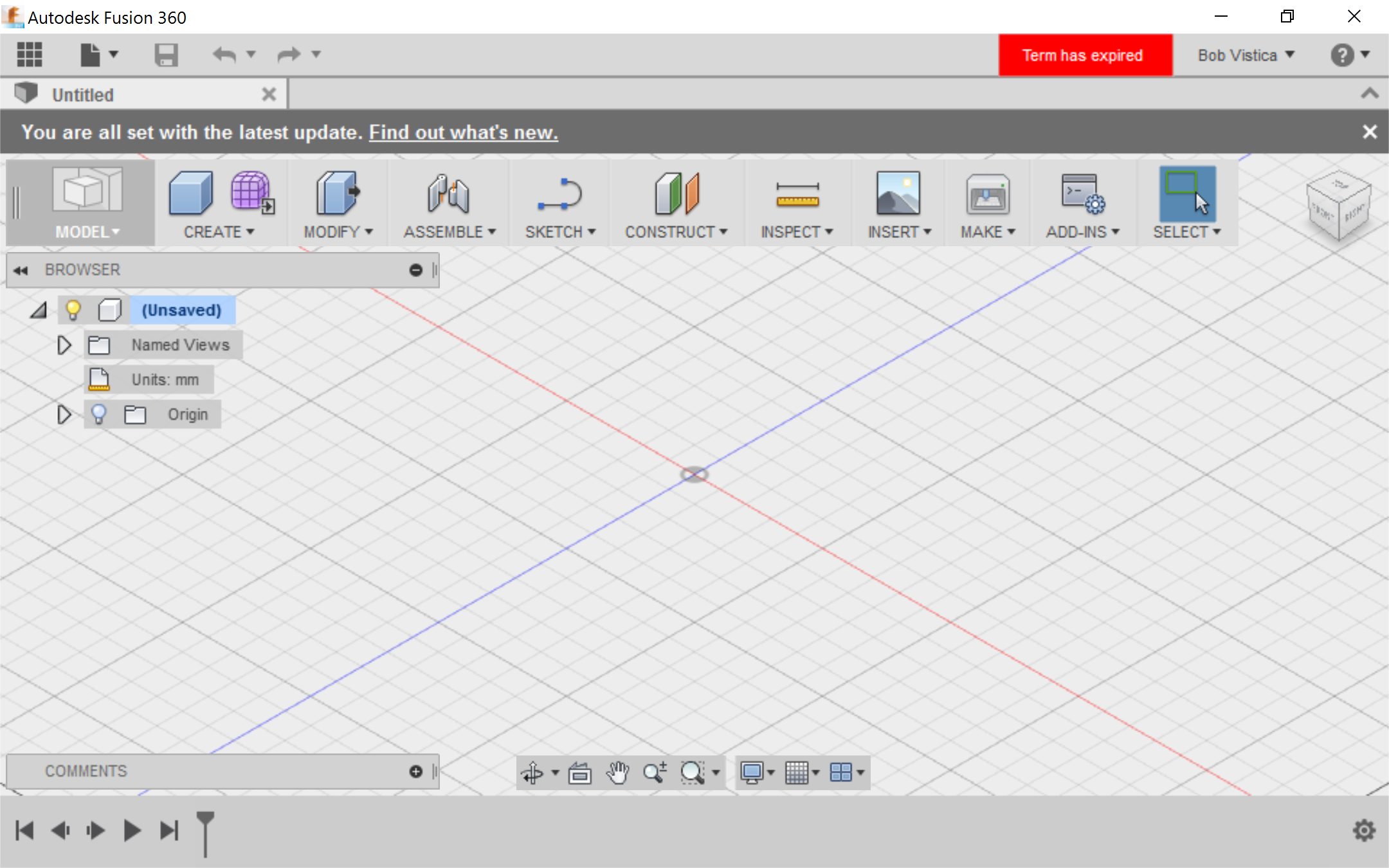Click the 3D Print Make icon
1389x868 pixels.
click(x=987, y=194)
